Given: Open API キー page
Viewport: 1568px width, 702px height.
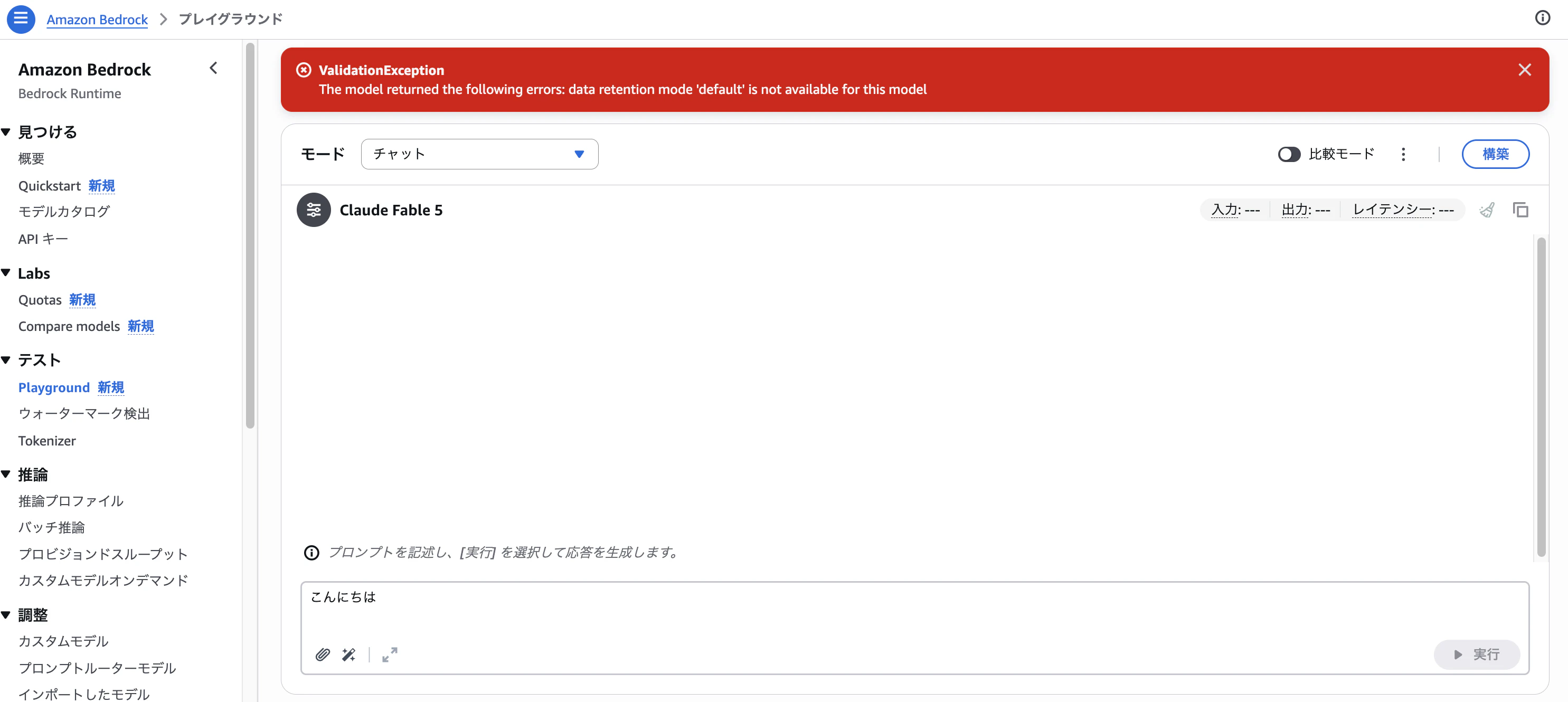Looking at the screenshot, I should point(43,239).
